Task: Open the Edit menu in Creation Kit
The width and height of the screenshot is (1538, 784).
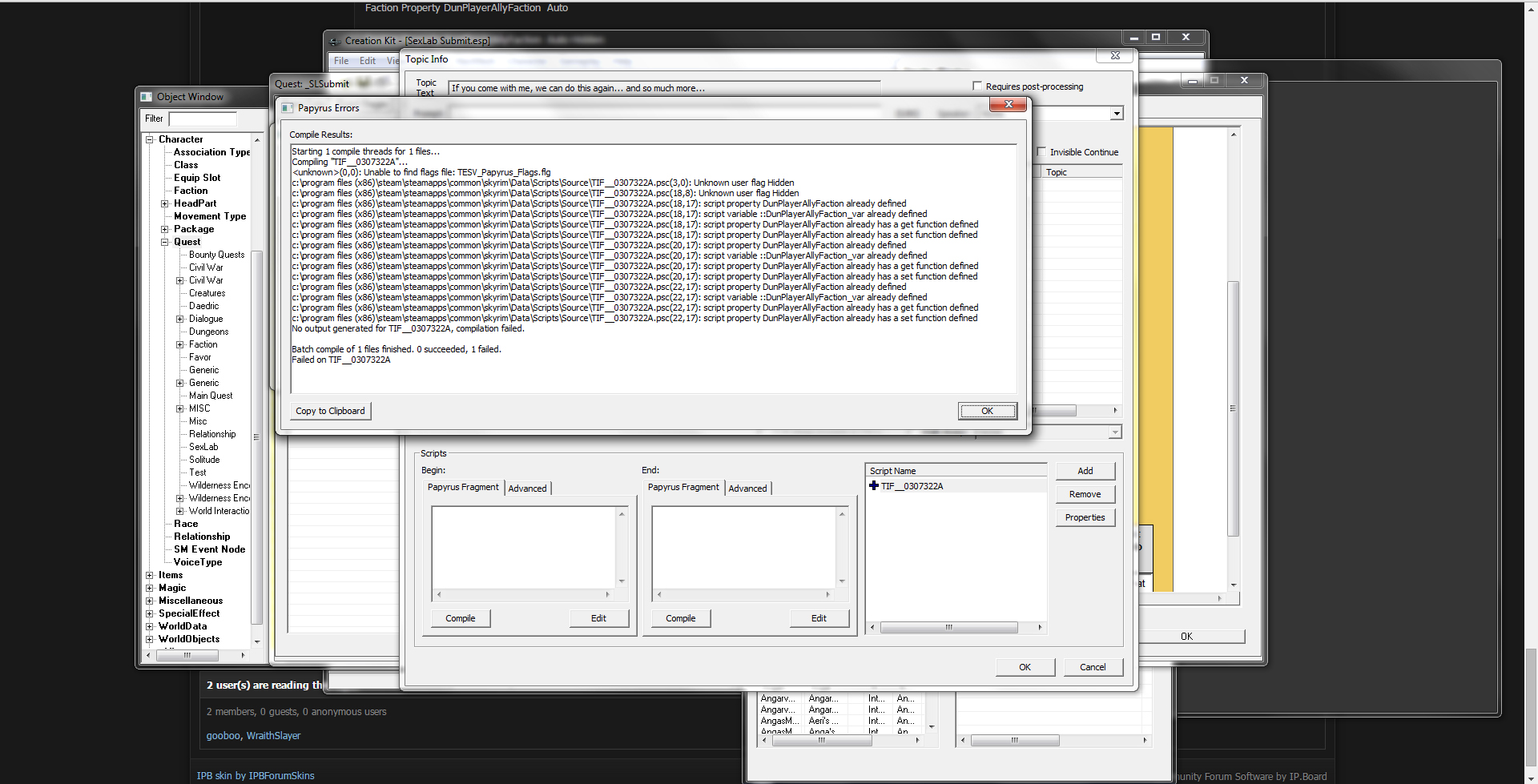Action: pyautogui.click(x=368, y=61)
